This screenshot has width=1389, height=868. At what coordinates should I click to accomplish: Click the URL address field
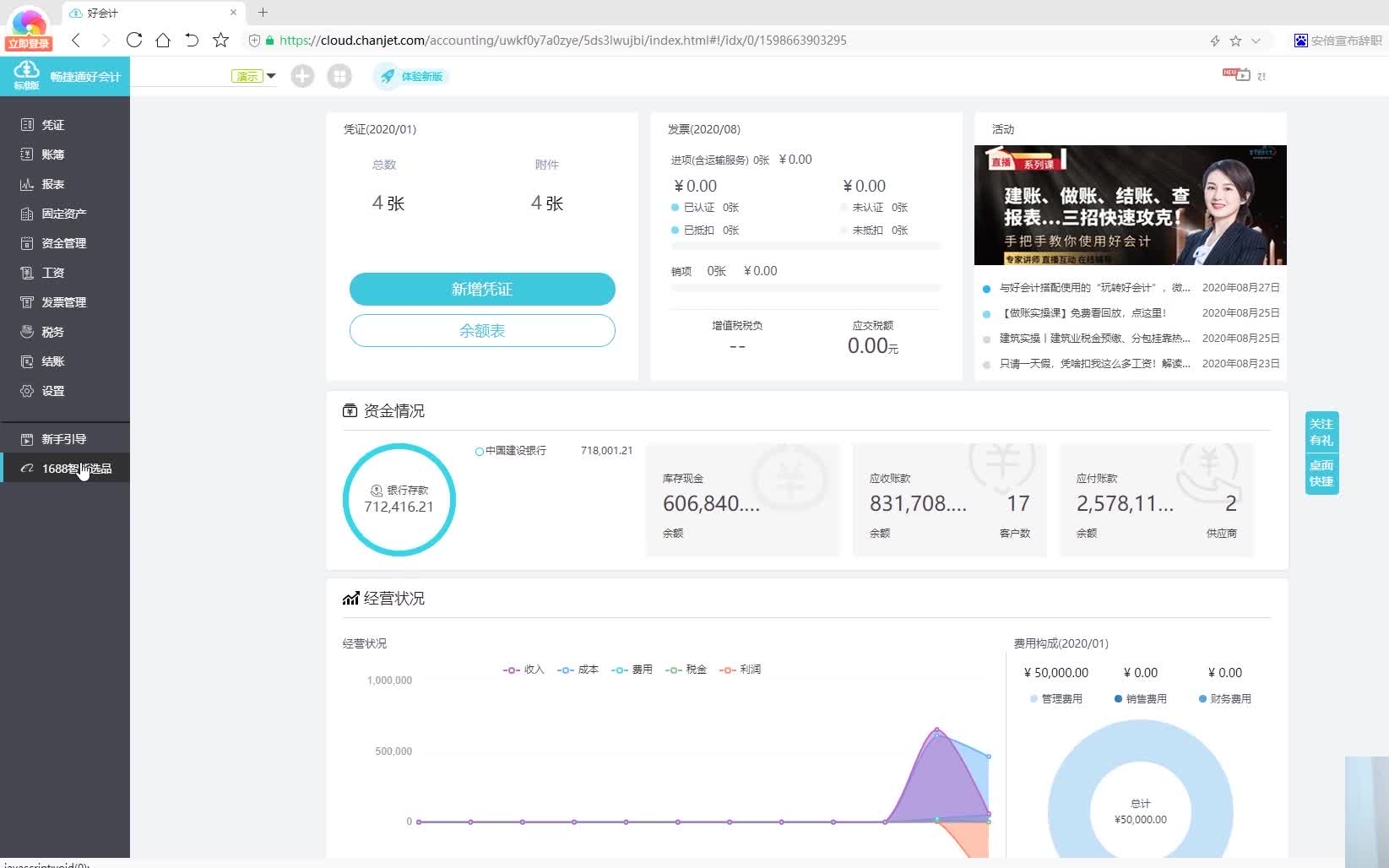tap(562, 40)
